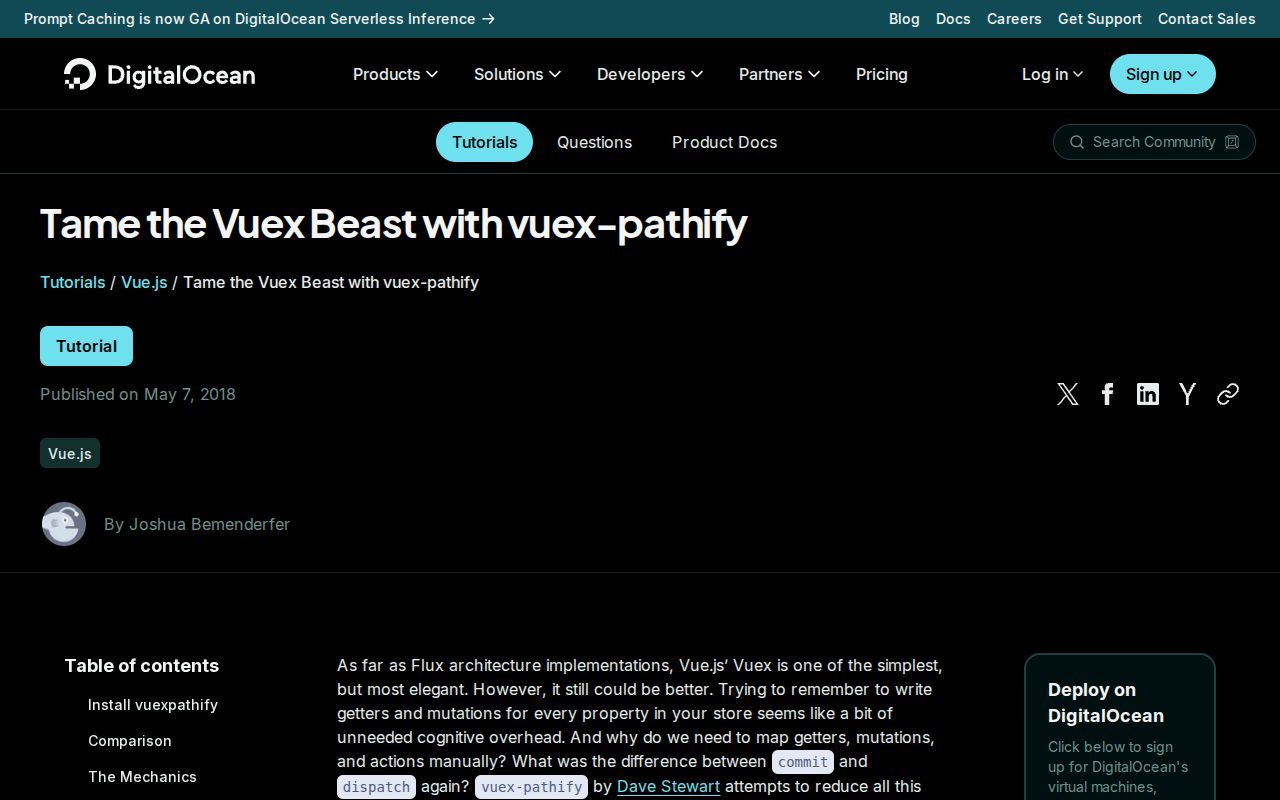The height and width of the screenshot is (800, 1280).
Task: Open author Joshua Bemenderfer's profile
Action: tap(209, 524)
